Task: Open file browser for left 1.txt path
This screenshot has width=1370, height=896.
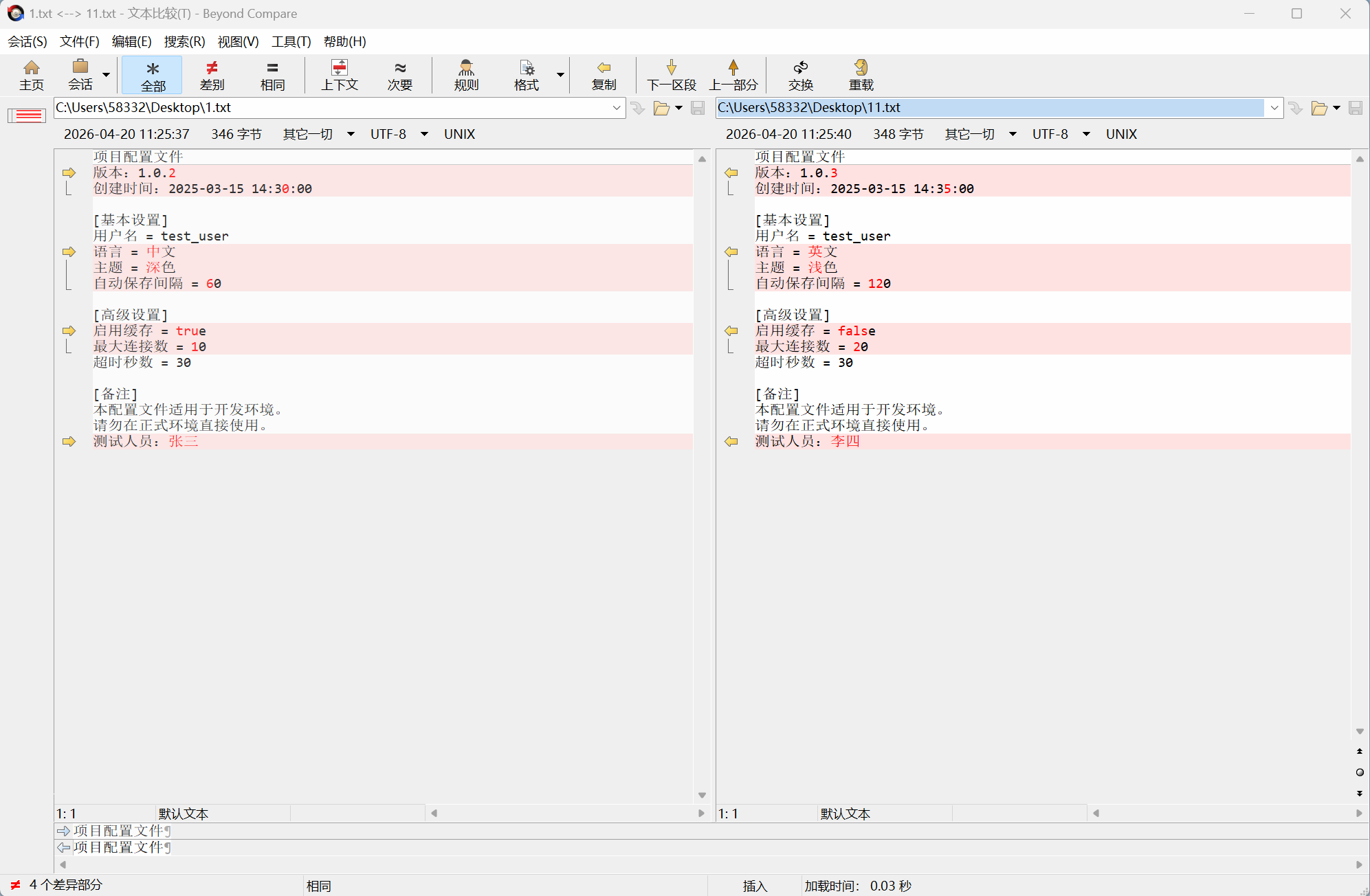Action: (661, 108)
